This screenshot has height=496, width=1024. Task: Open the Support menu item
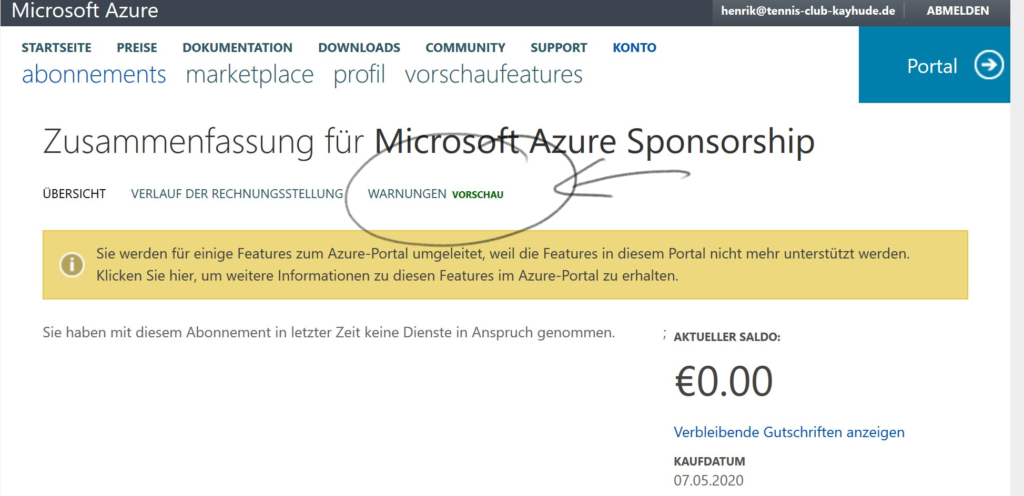tap(559, 47)
